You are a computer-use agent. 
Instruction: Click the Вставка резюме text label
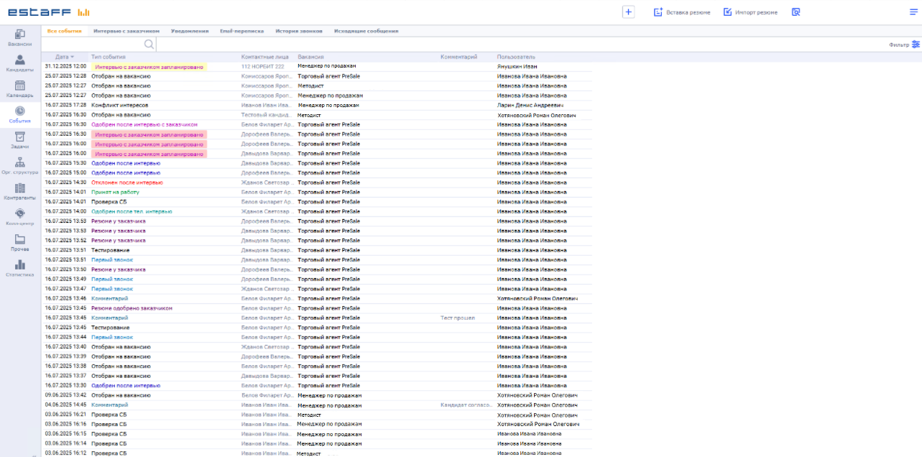click(x=688, y=12)
